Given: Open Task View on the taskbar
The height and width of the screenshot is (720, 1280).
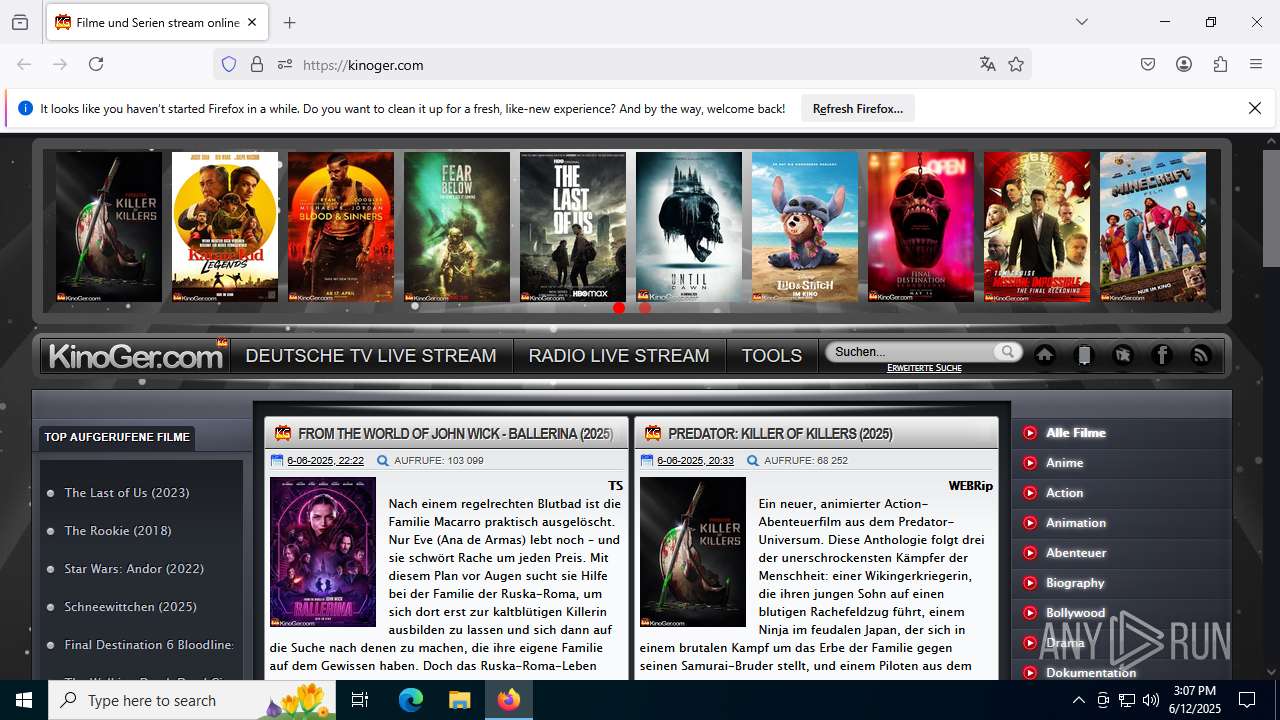Looking at the screenshot, I should pyautogui.click(x=360, y=700).
